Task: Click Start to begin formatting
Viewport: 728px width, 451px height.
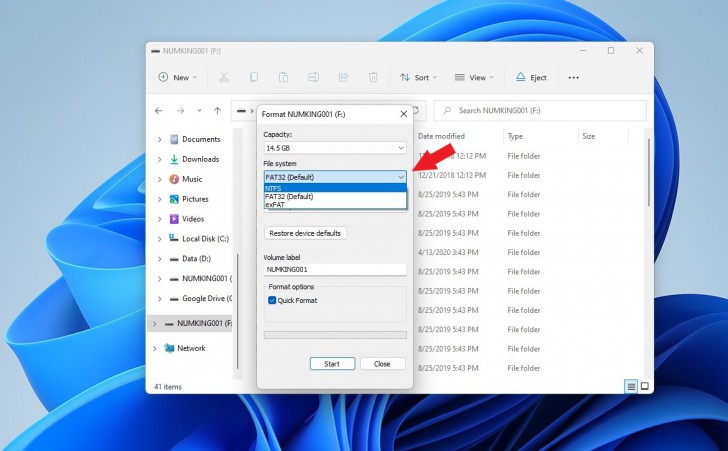Action: pos(332,364)
